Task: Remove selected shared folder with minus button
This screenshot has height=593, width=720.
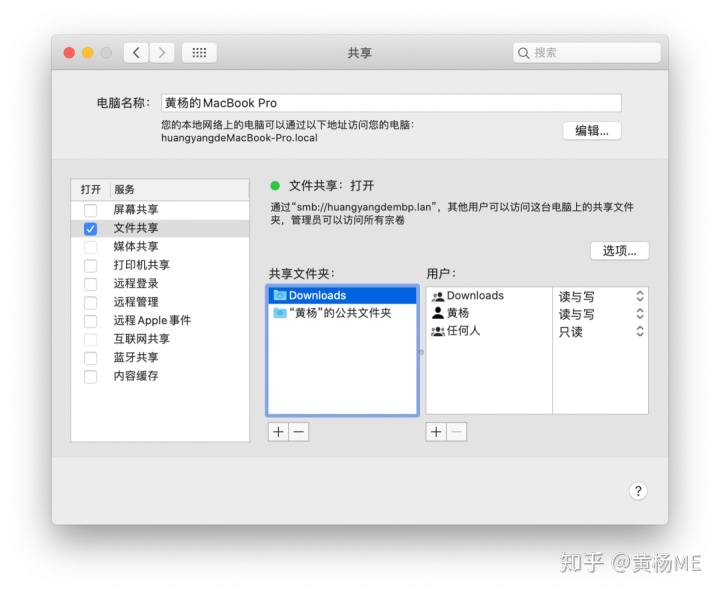Action: pos(298,432)
